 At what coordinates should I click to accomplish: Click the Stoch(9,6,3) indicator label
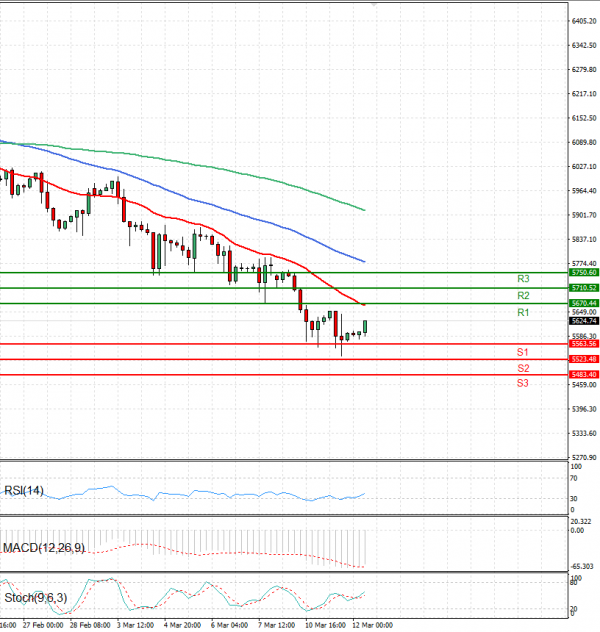[x=36, y=598]
